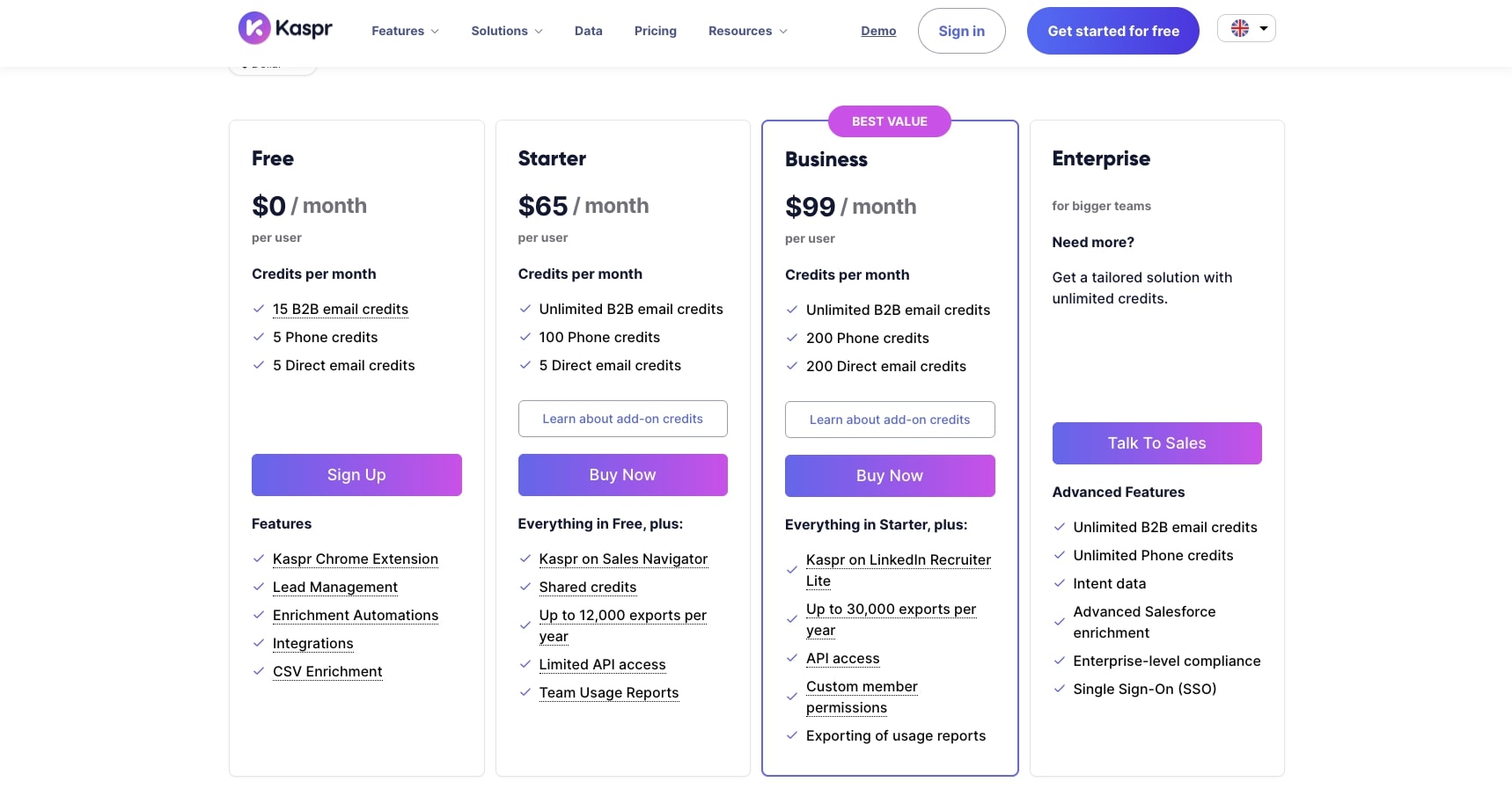Open Kaspr on LinkedIn Recruiter Lite
The width and height of the screenshot is (1512, 811).
click(899, 570)
